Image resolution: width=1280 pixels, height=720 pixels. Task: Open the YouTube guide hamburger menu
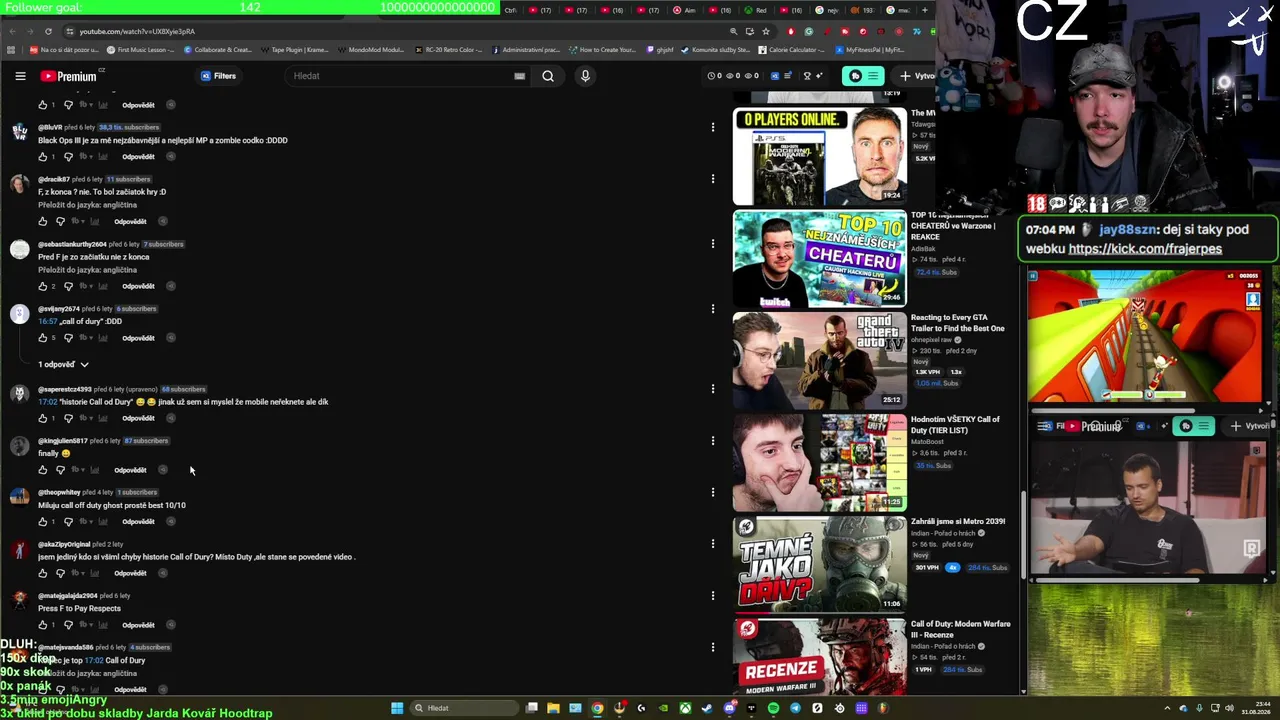(x=20, y=76)
